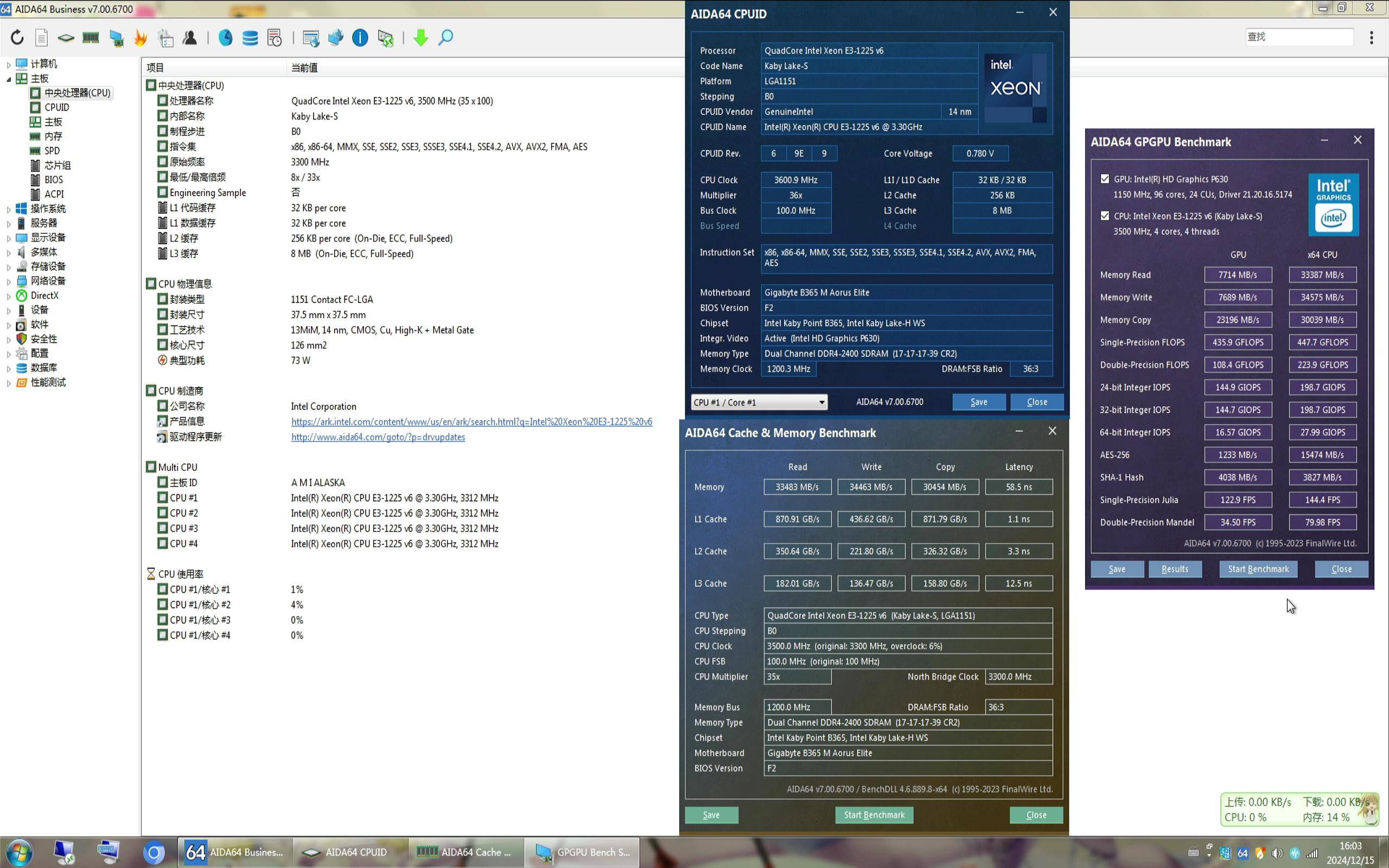
Task: Click the green download arrow icon
Action: click(x=420, y=38)
